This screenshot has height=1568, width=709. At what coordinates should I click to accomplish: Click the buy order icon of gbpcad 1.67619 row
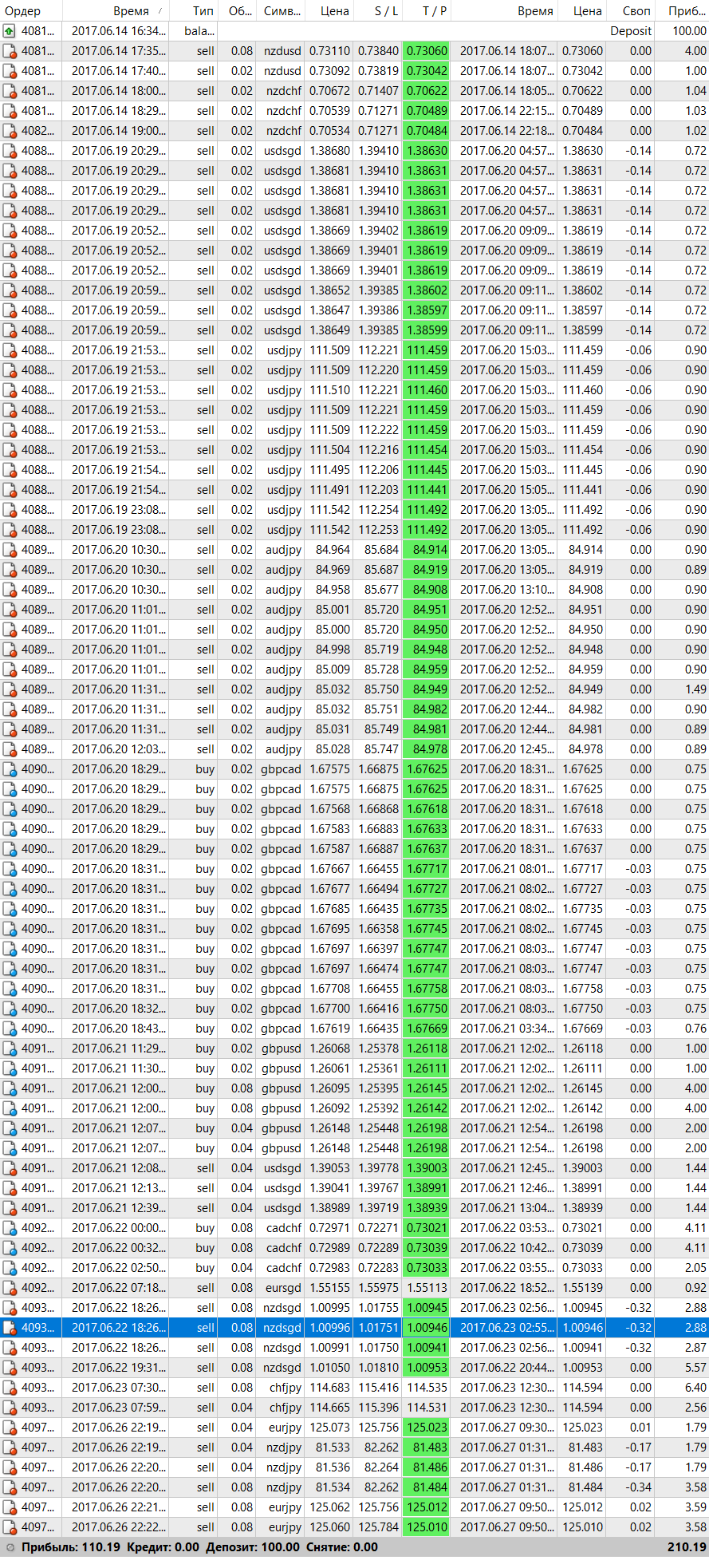click(9, 1029)
